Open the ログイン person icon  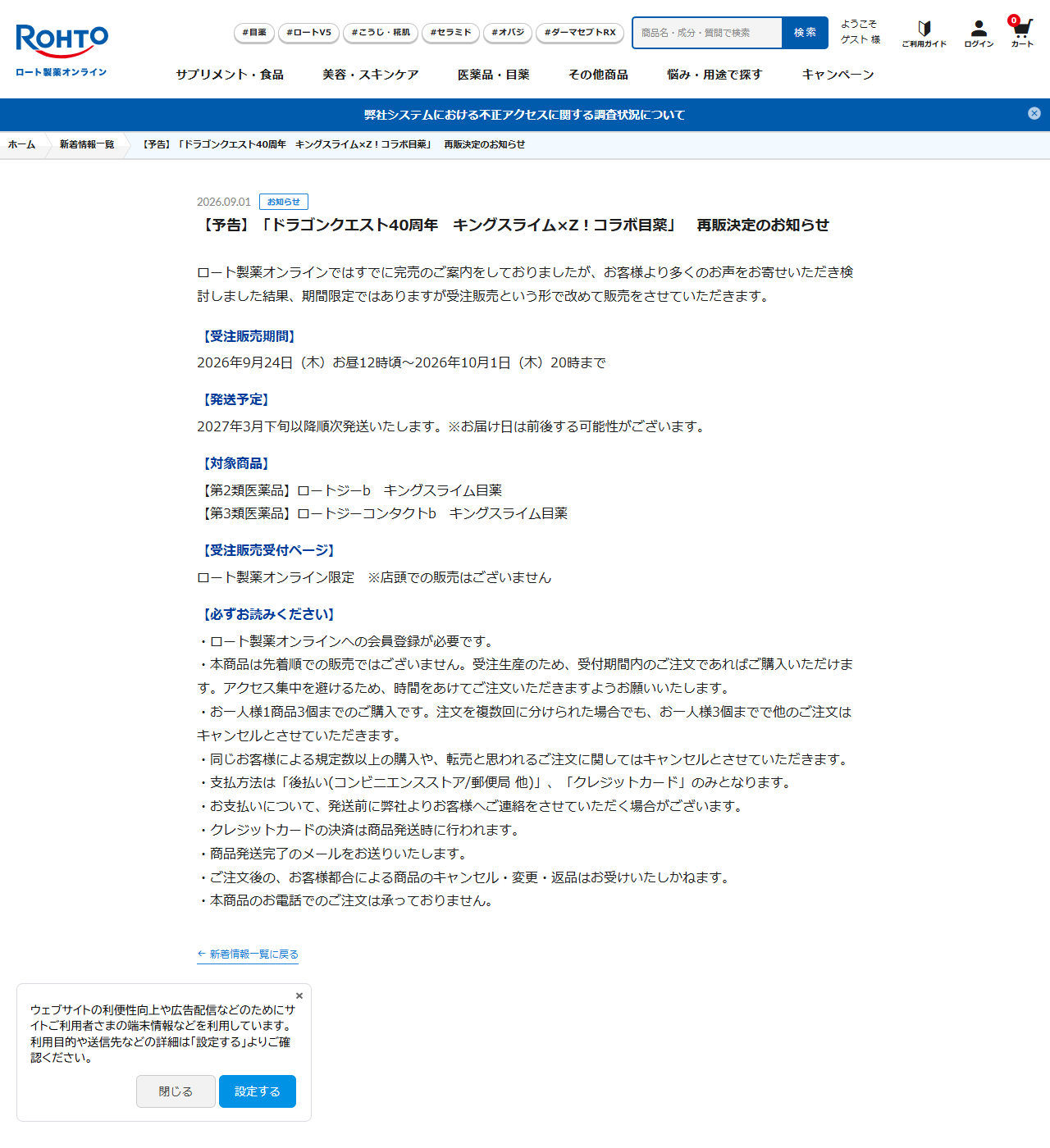click(979, 34)
